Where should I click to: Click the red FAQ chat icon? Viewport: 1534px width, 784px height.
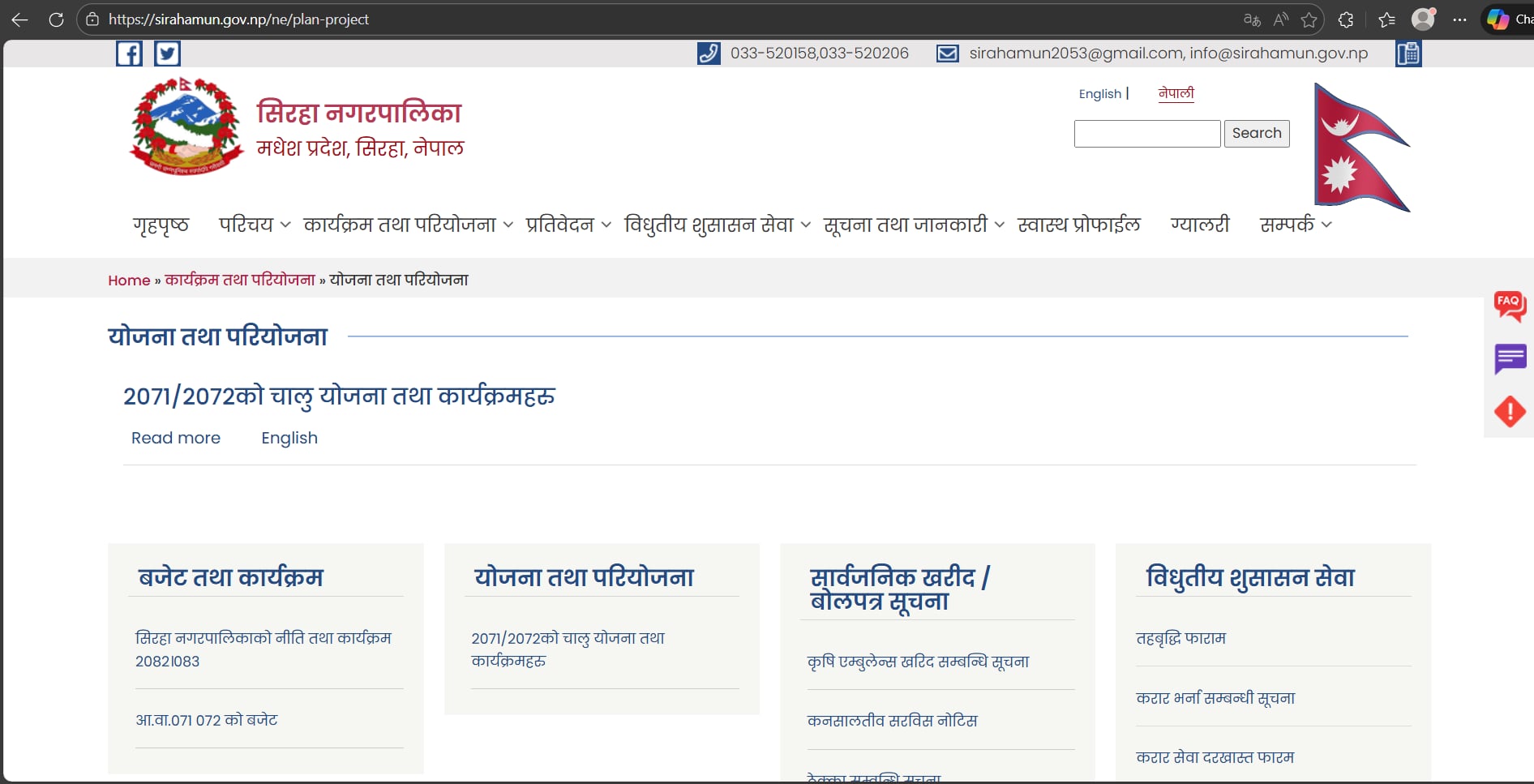click(1510, 306)
